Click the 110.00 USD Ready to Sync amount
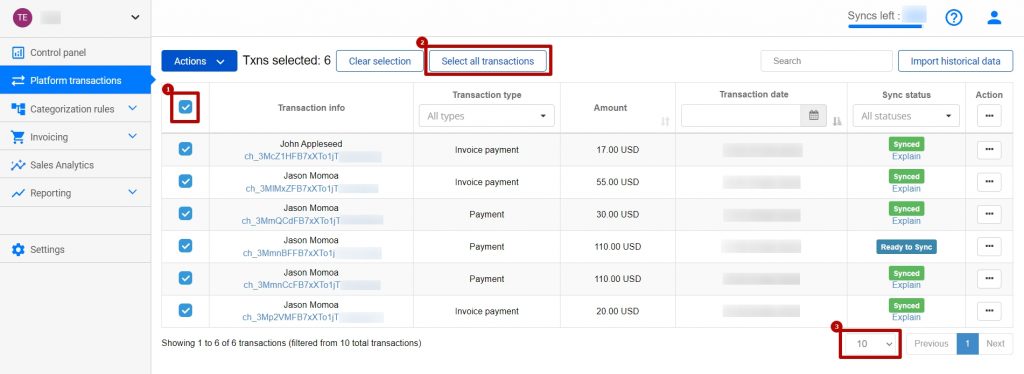1024x374 pixels. click(x=618, y=247)
